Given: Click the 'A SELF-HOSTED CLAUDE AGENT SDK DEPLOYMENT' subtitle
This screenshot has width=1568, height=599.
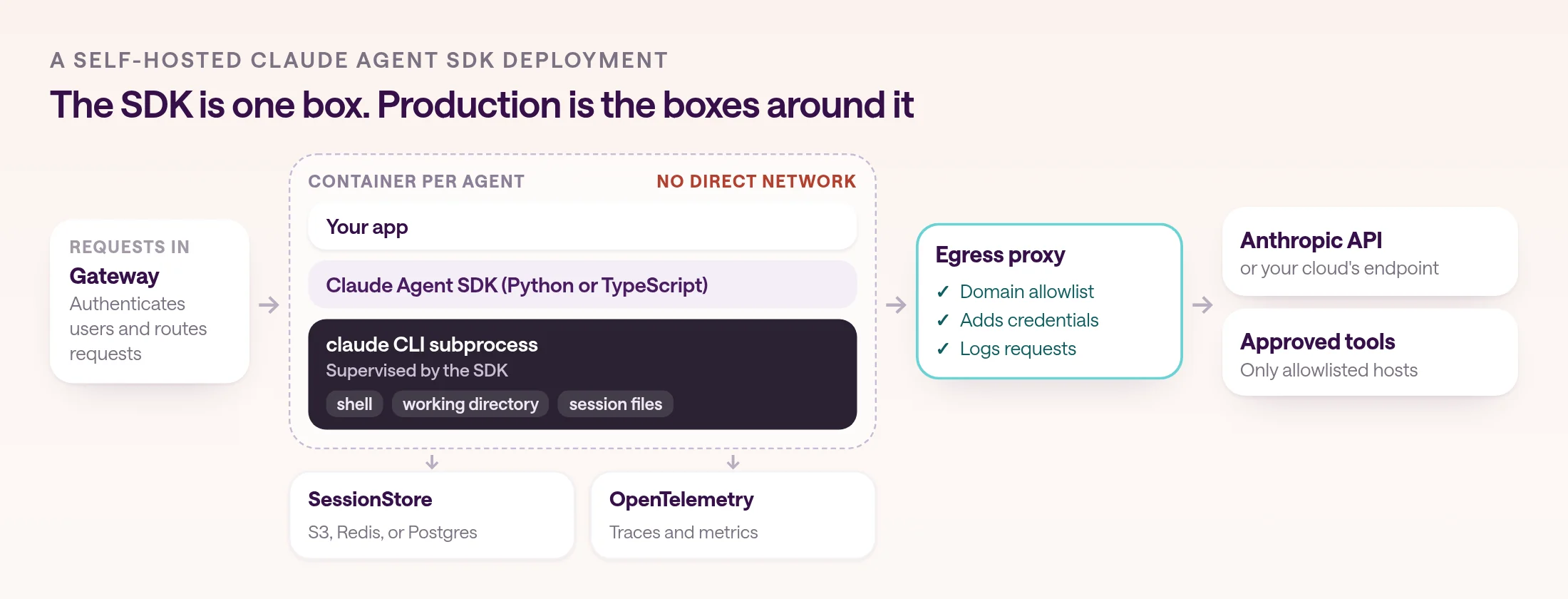Looking at the screenshot, I should [x=359, y=60].
